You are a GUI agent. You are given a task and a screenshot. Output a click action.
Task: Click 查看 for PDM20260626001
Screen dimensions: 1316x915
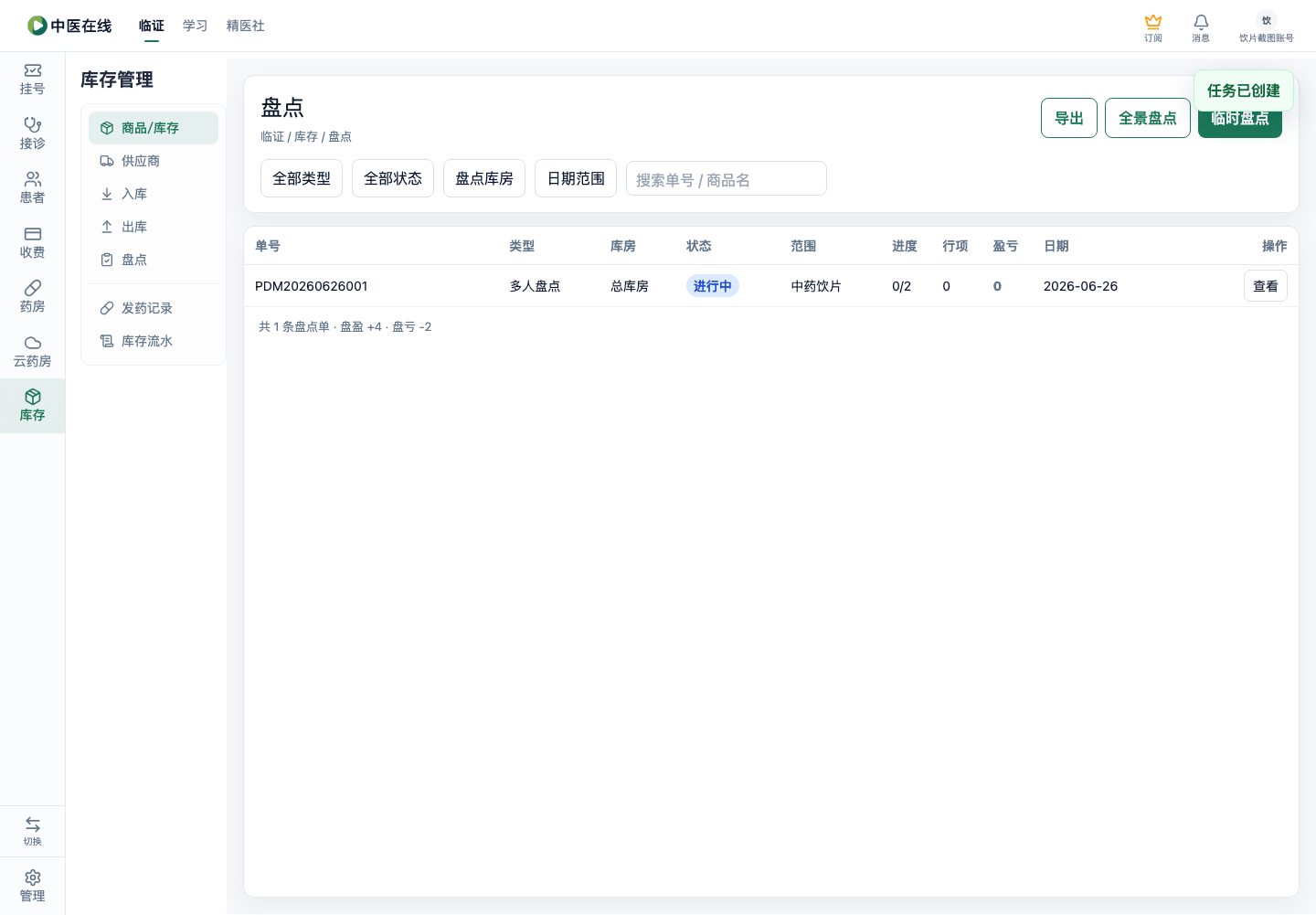click(1266, 286)
